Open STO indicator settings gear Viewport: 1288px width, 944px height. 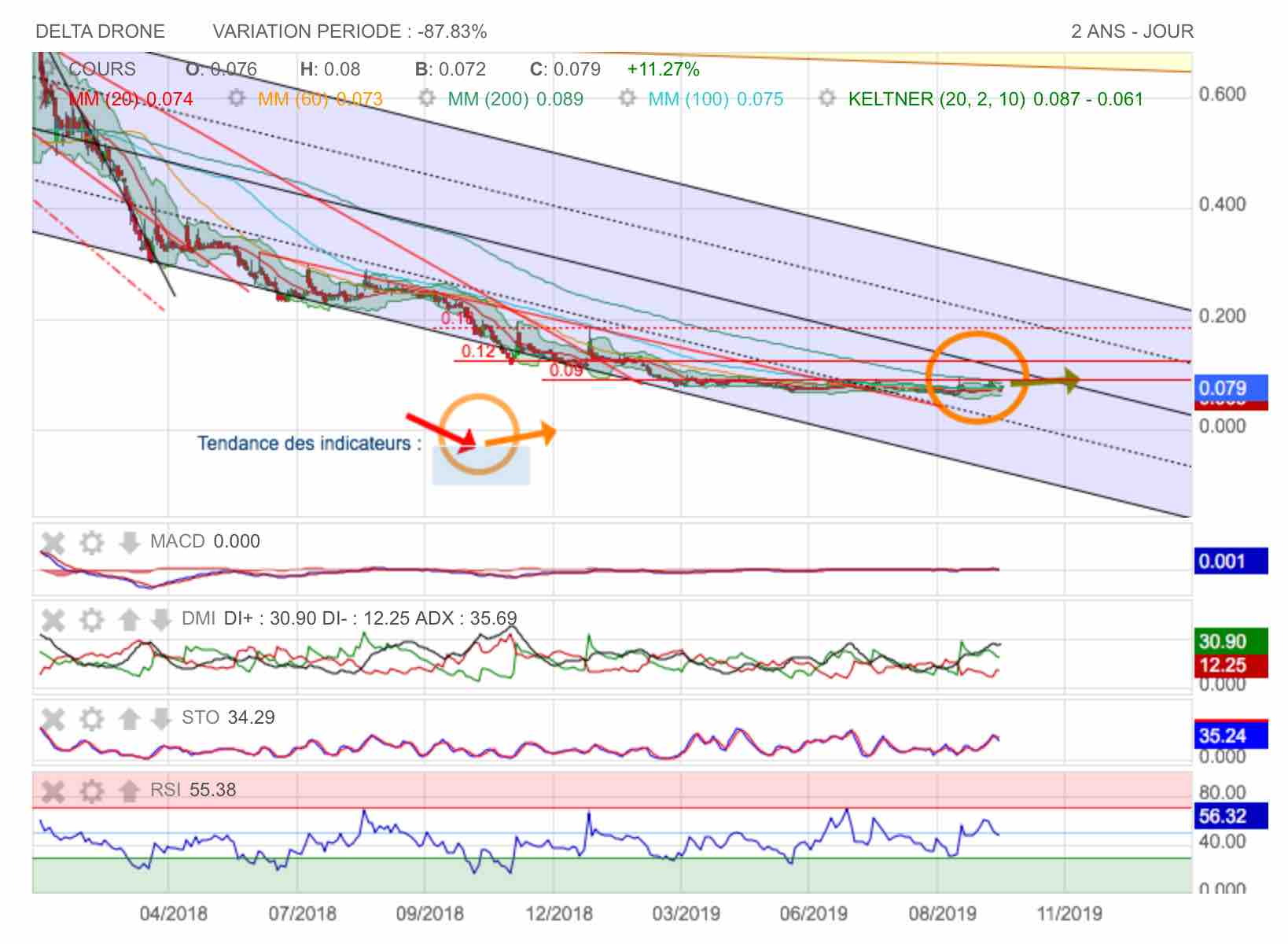(92, 718)
